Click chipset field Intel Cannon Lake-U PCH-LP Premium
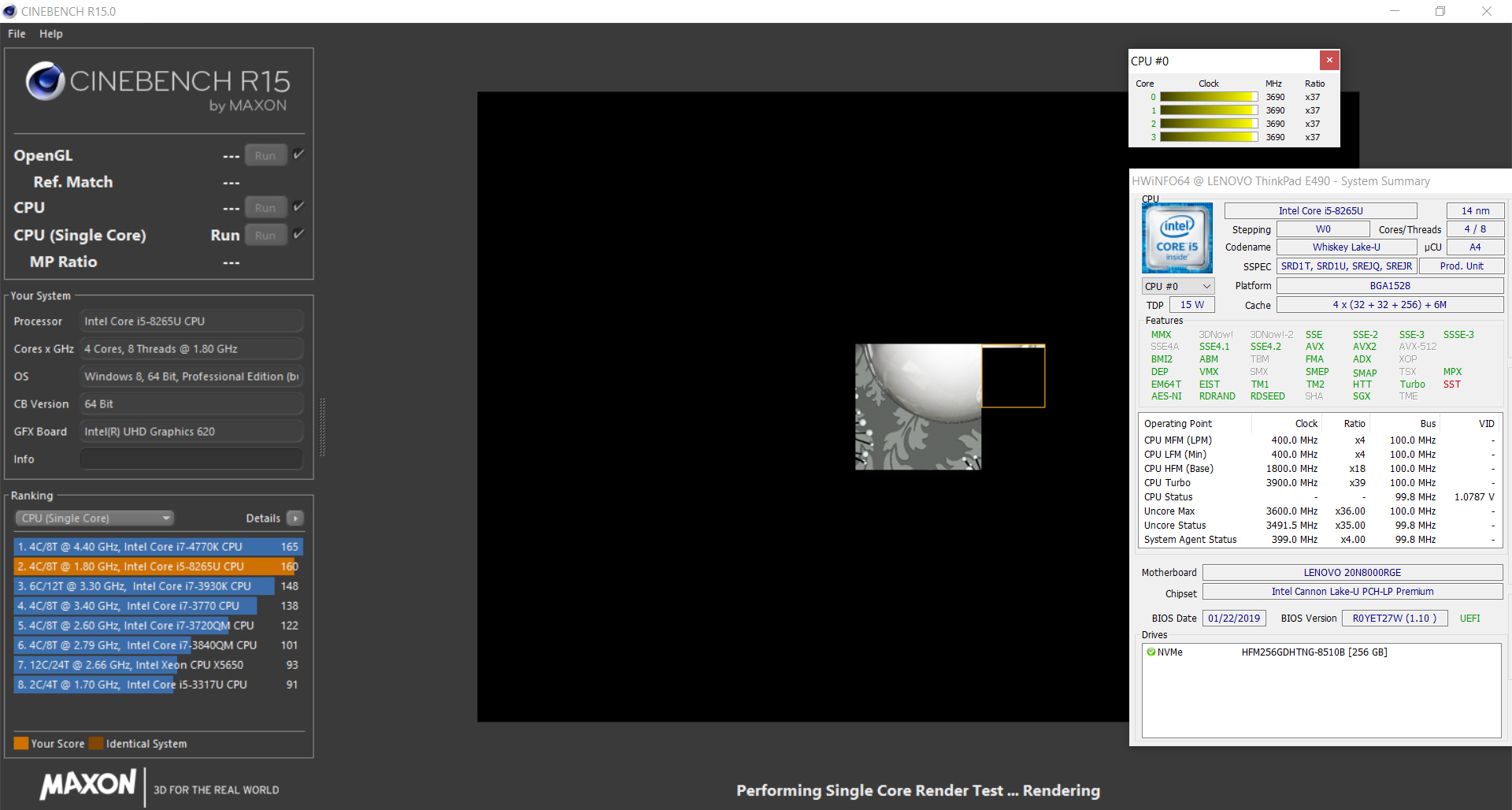Screen dimensions: 1512x810 1352,592
